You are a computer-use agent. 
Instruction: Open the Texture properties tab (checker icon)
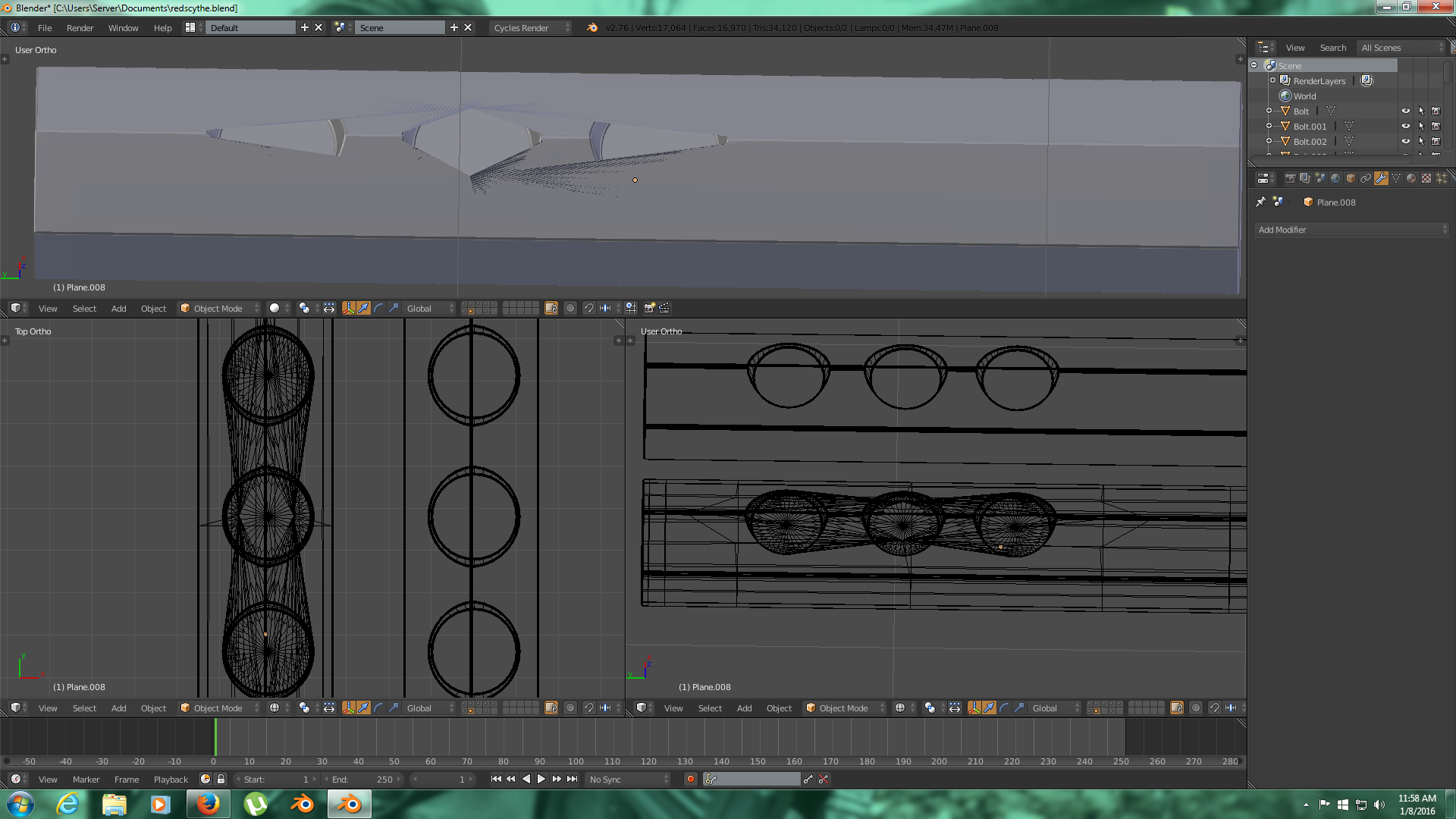tap(1426, 178)
